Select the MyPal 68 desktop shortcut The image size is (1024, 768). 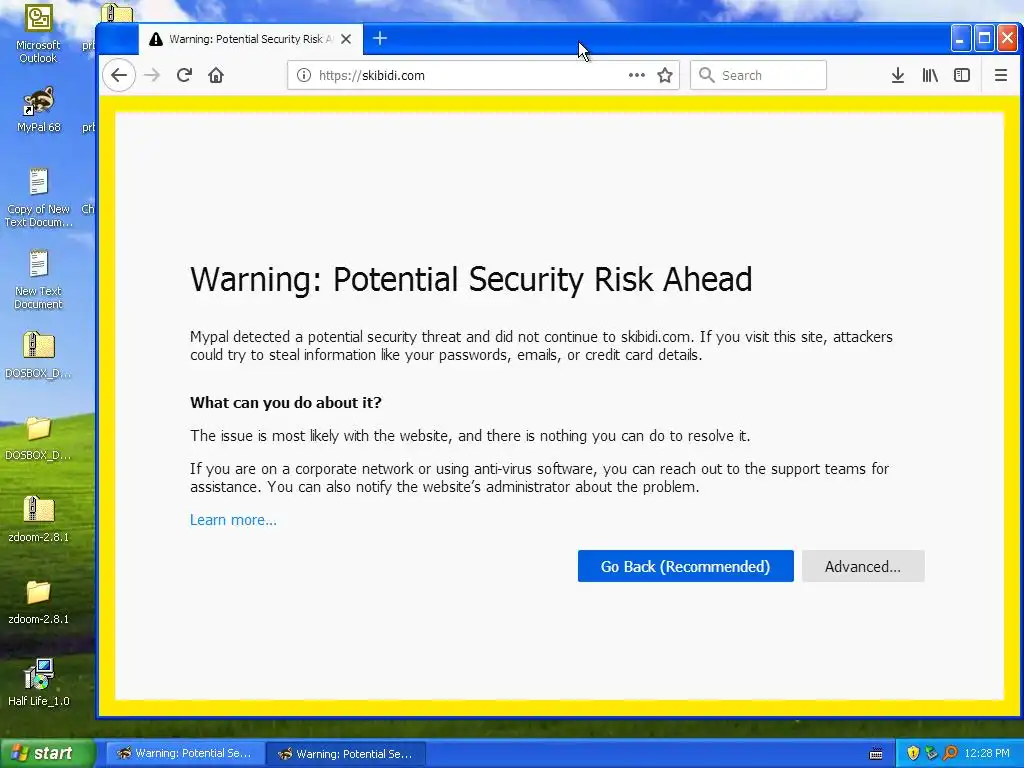click(38, 109)
